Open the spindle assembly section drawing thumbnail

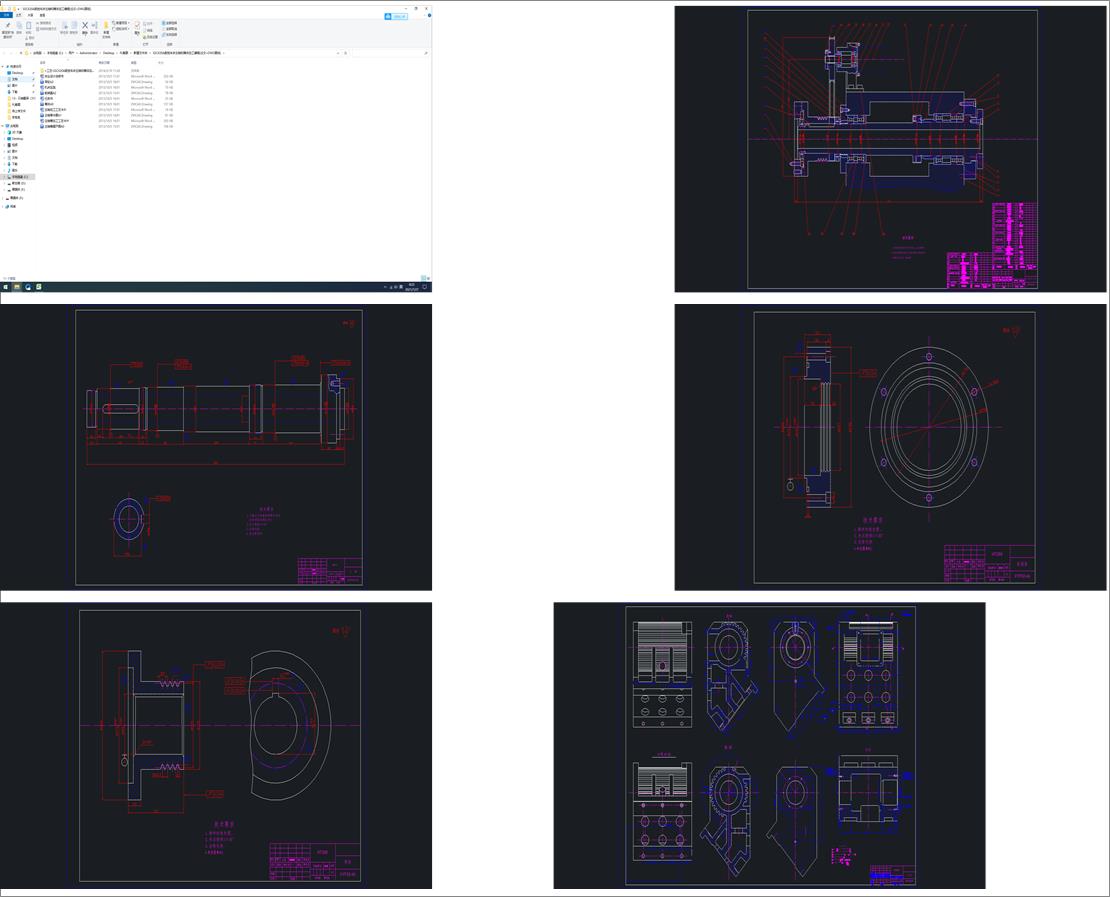click(x=890, y=149)
